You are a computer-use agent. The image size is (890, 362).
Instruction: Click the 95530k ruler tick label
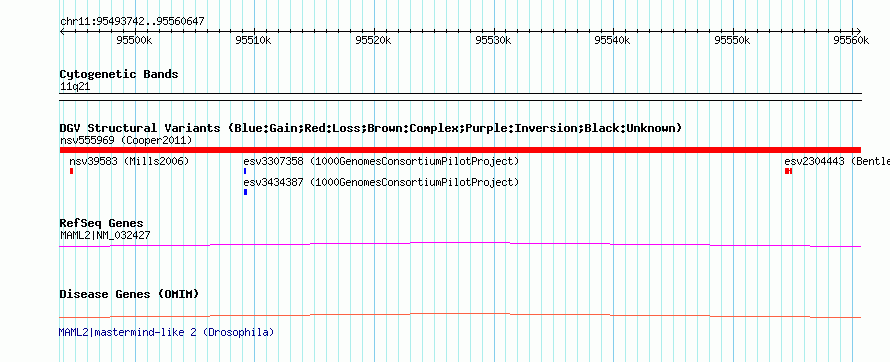click(x=493, y=40)
